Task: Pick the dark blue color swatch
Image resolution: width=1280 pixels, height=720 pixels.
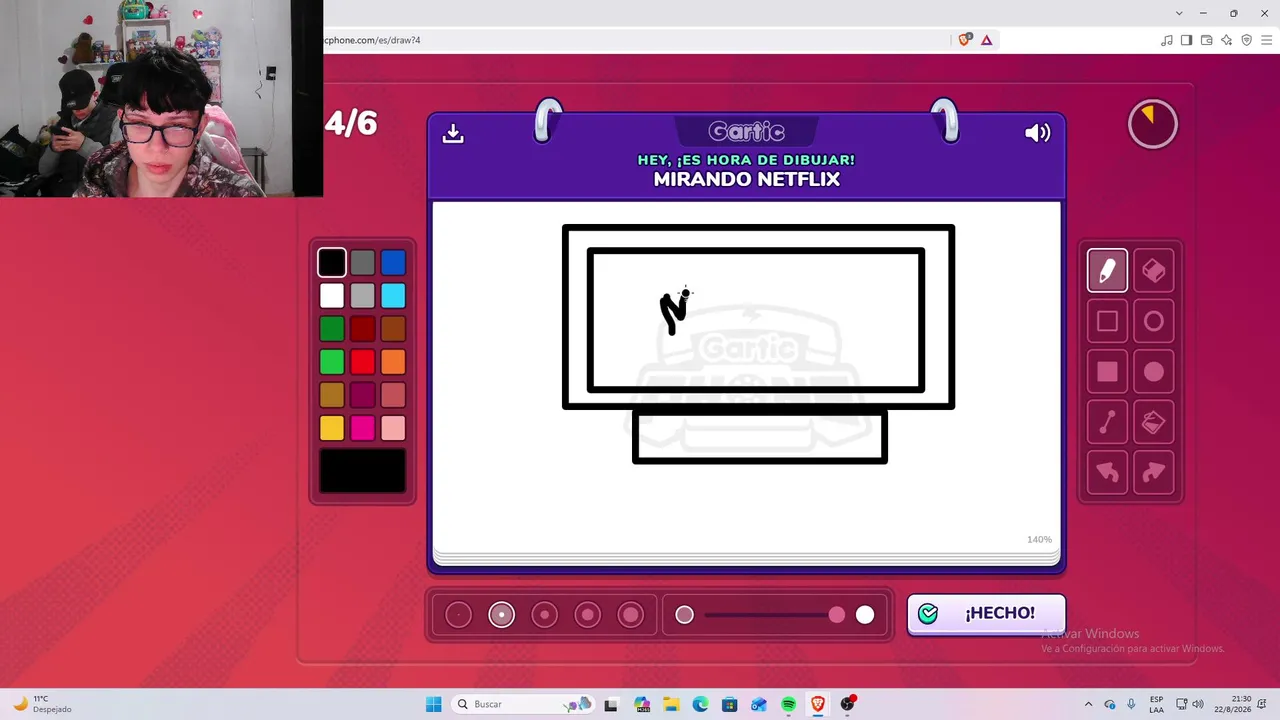Action: pyautogui.click(x=393, y=263)
